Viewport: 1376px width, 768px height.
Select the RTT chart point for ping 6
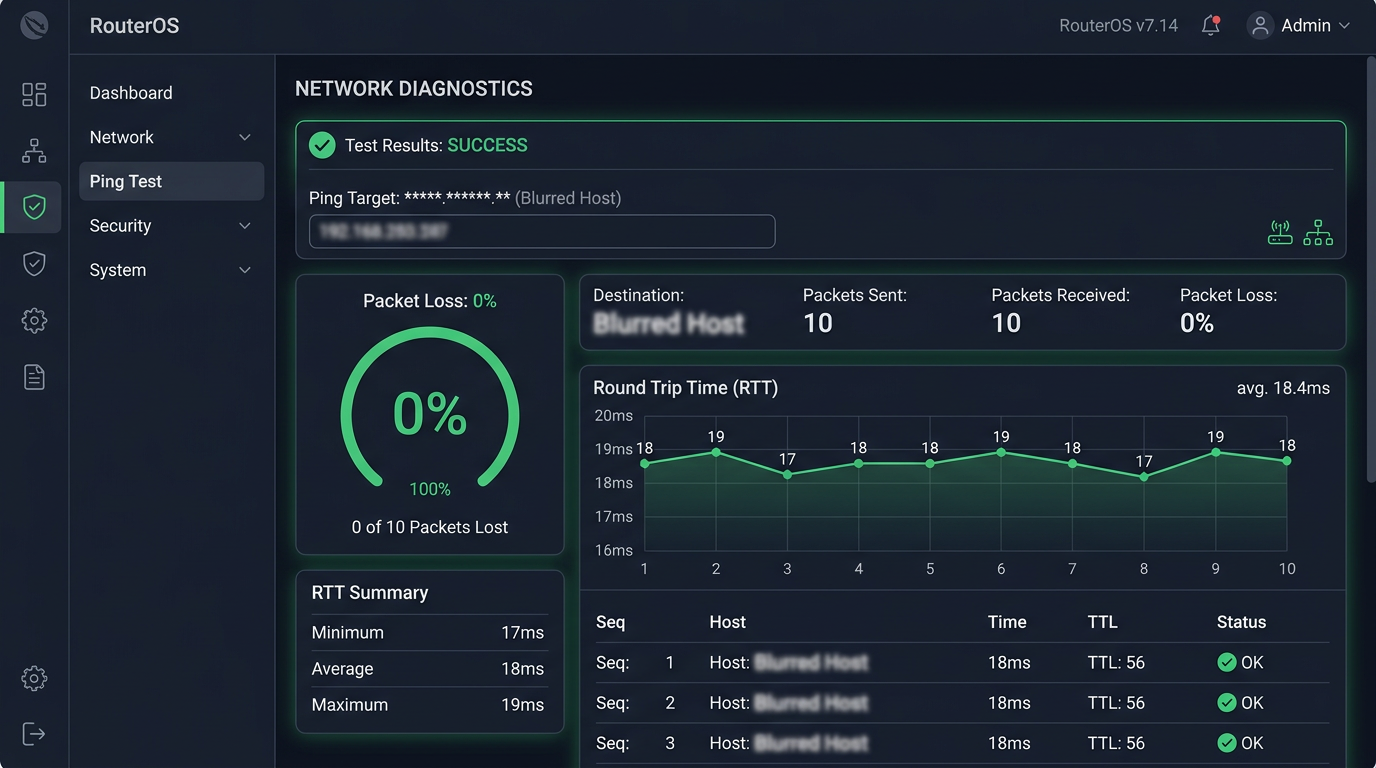(1001, 452)
